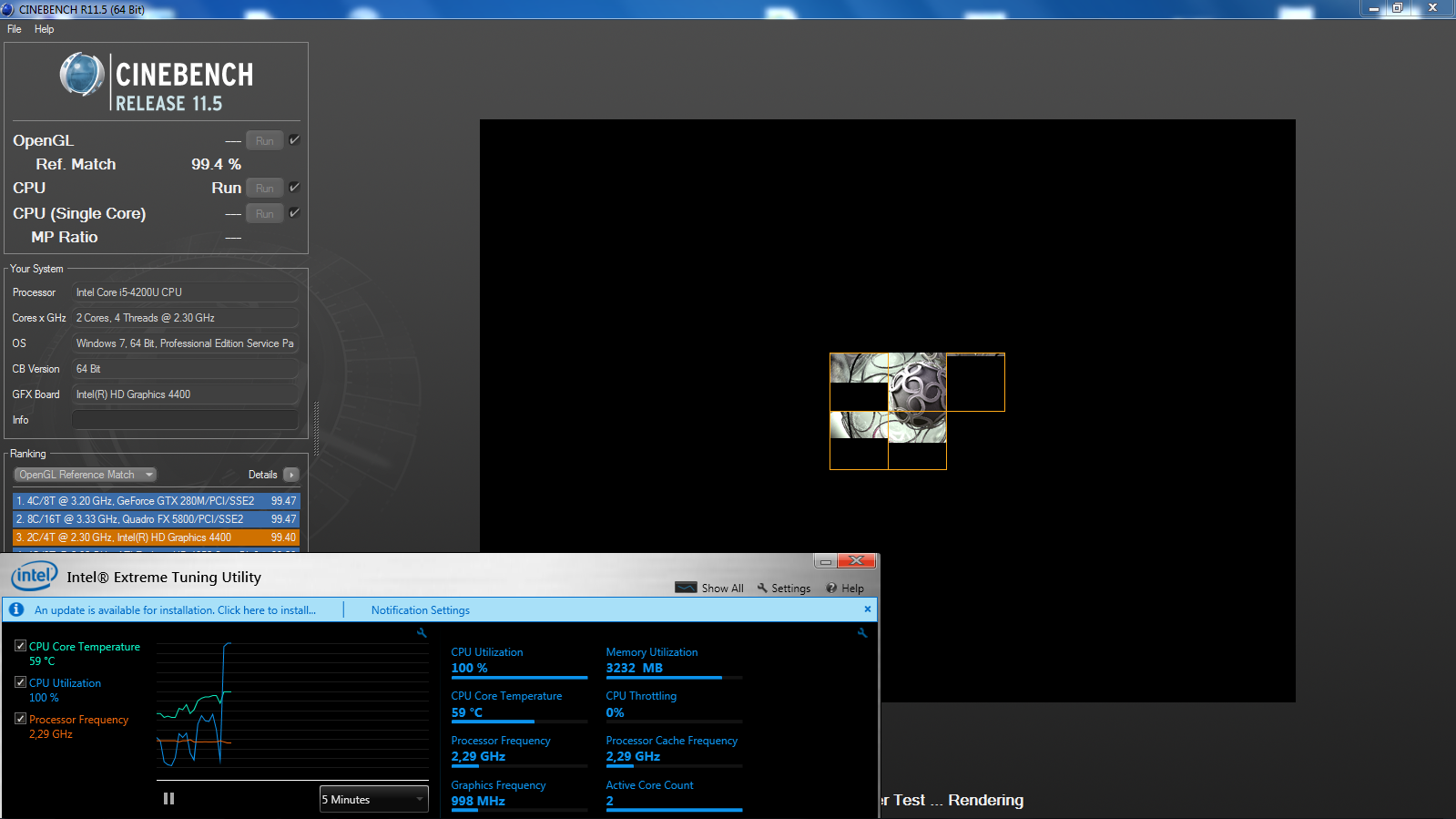The image size is (1456, 819).
Task: Pause the XTU monitoring graph
Action: (x=168, y=799)
